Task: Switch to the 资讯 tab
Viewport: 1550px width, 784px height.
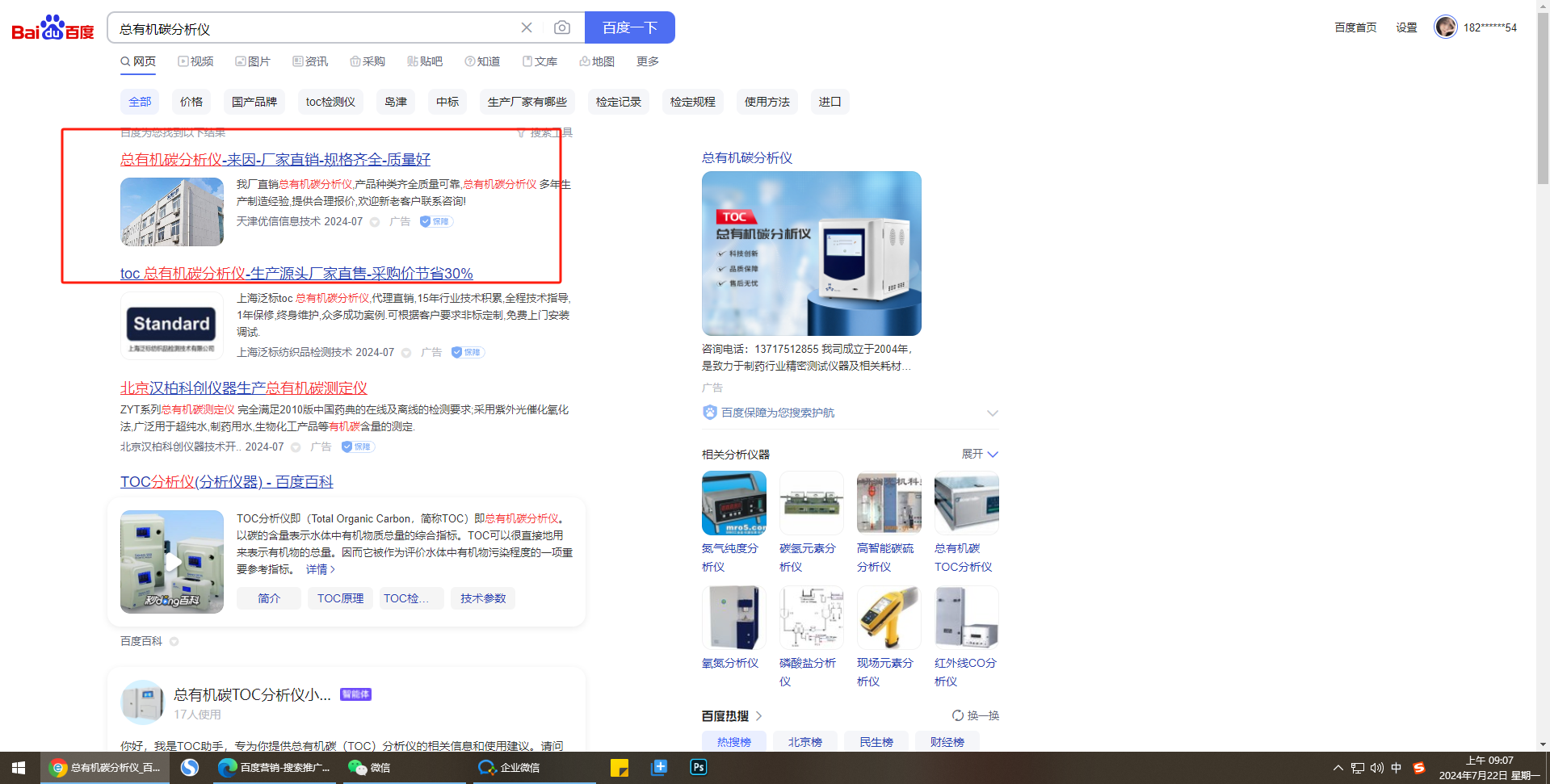Action: [310, 61]
